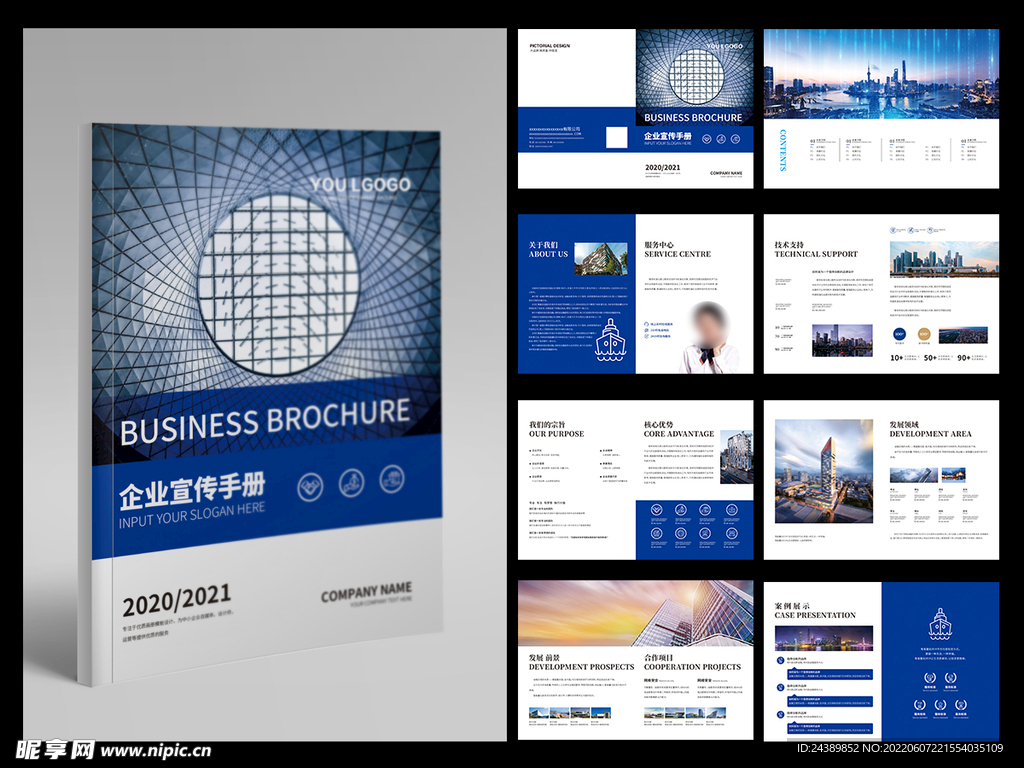Click the ship icon on About Us page

pos(611,340)
